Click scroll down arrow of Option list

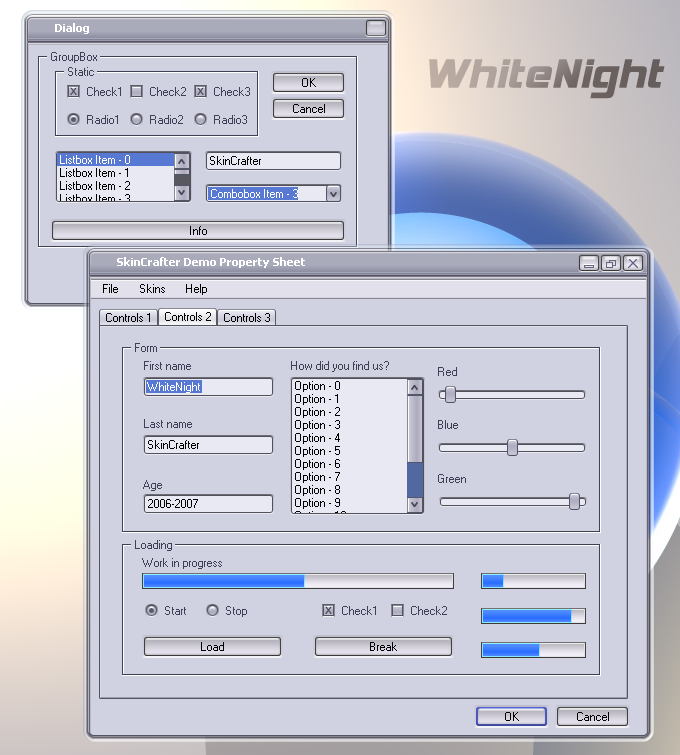415,504
